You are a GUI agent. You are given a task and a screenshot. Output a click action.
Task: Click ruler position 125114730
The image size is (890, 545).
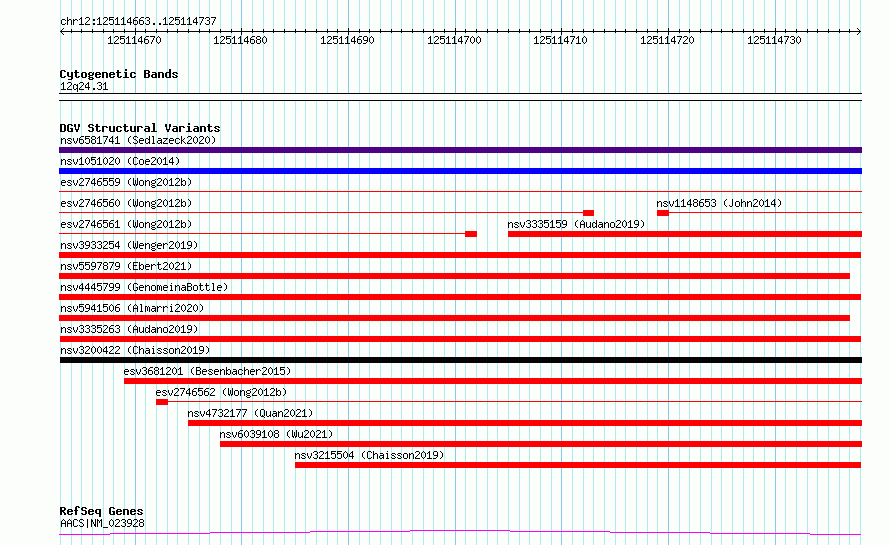[774, 40]
